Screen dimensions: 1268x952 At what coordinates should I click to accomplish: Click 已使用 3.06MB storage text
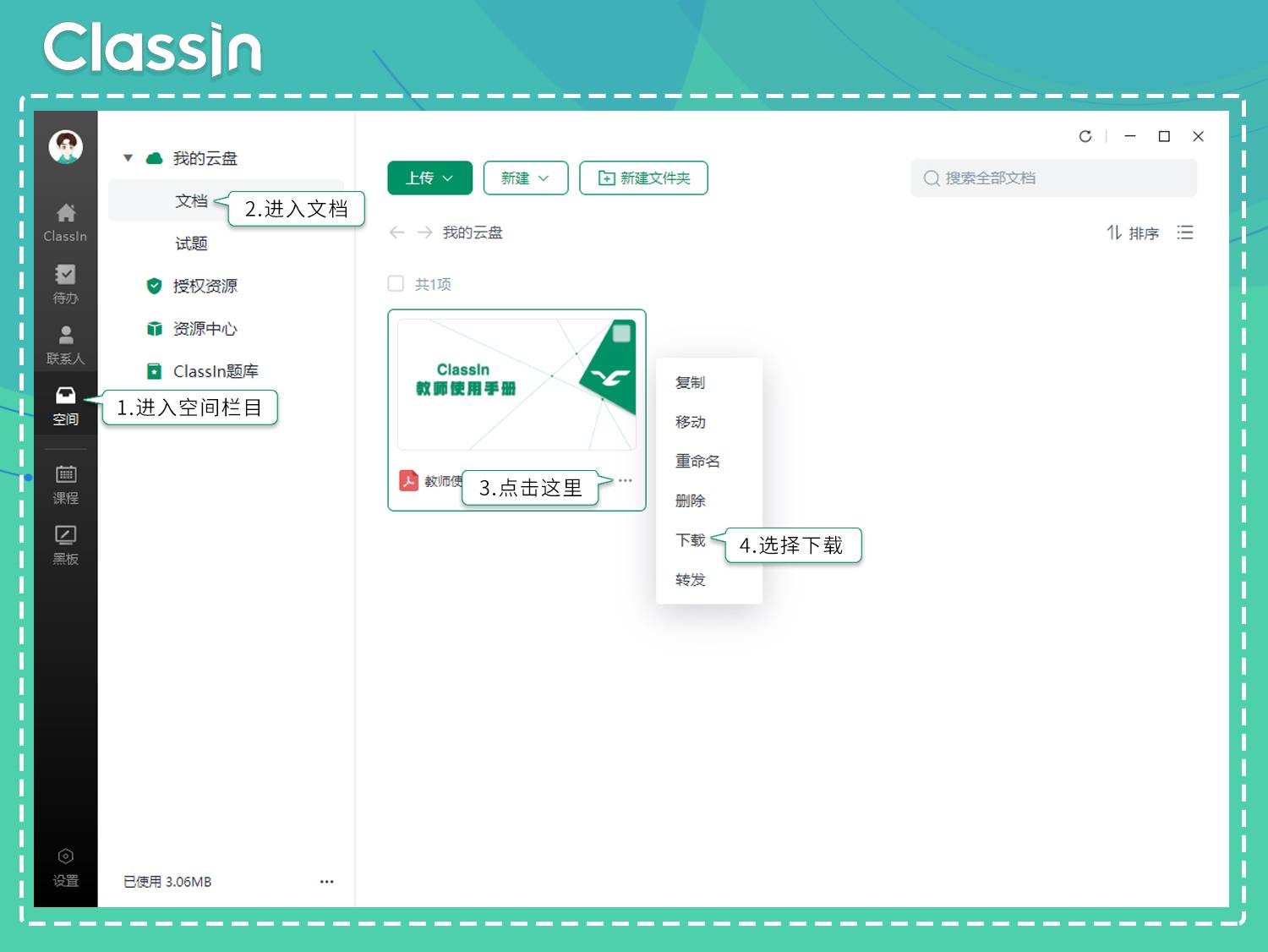pos(167,881)
